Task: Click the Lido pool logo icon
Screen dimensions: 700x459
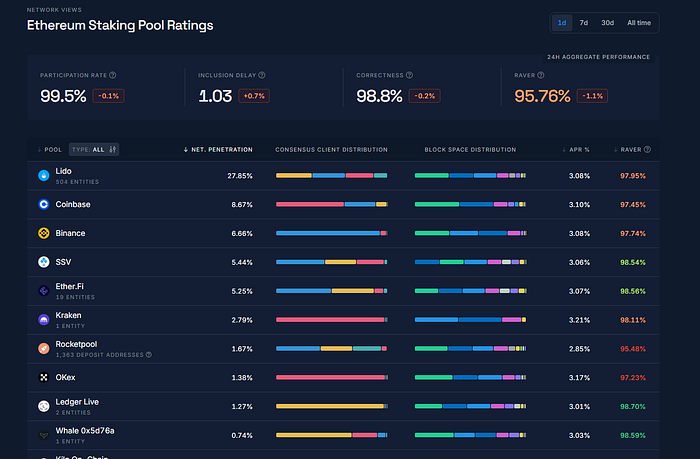Action: pyautogui.click(x=43, y=176)
